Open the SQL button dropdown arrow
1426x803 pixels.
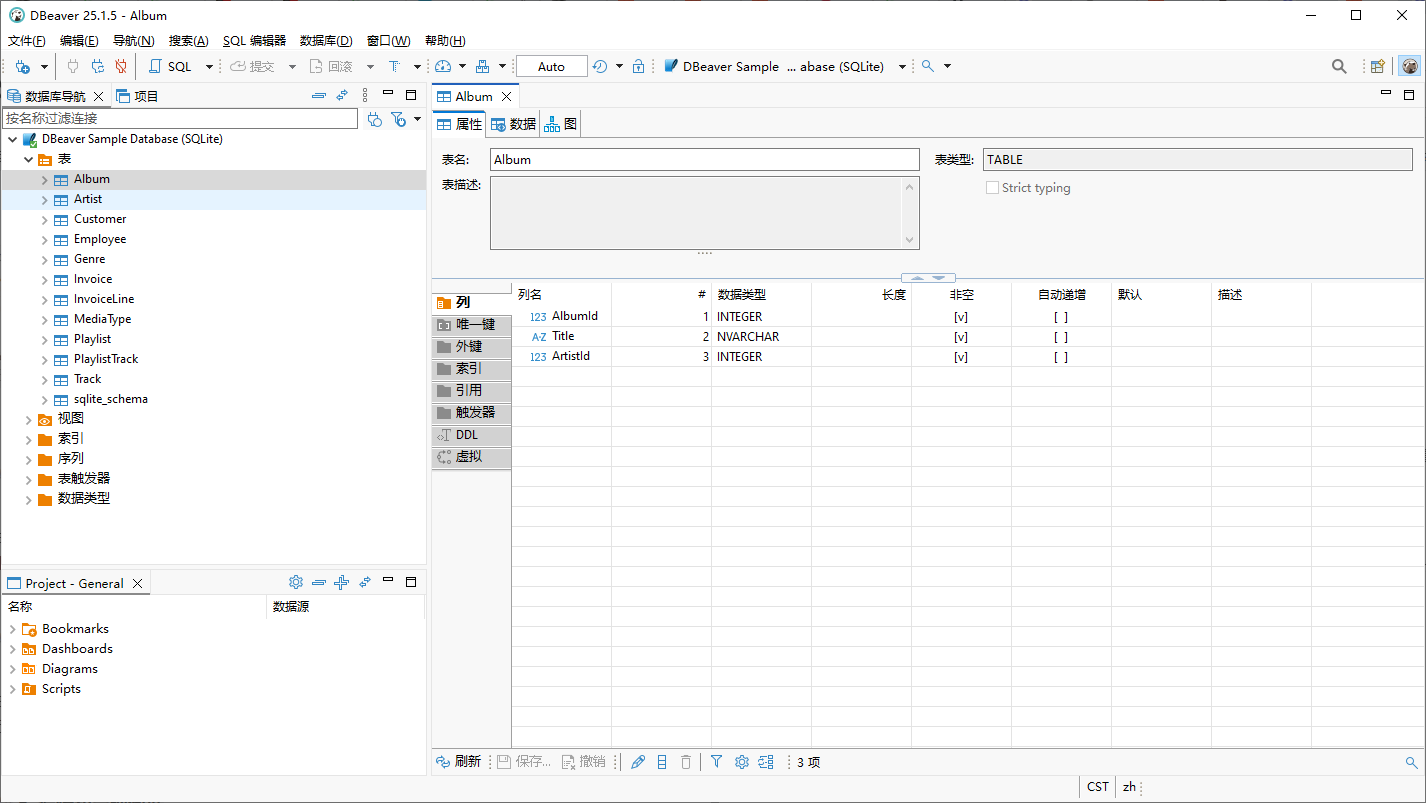(x=209, y=67)
